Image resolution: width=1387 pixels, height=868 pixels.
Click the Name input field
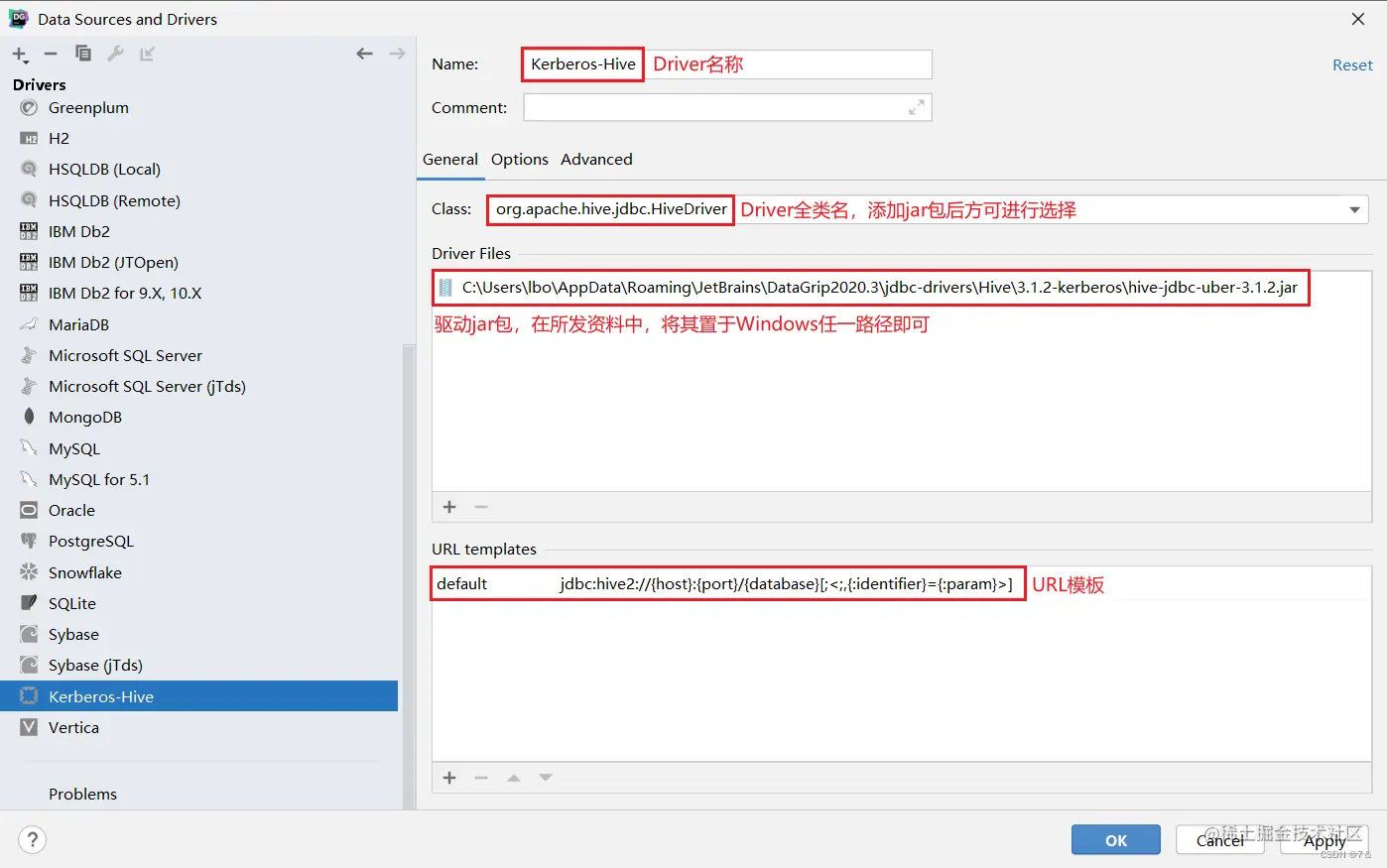coord(727,64)
